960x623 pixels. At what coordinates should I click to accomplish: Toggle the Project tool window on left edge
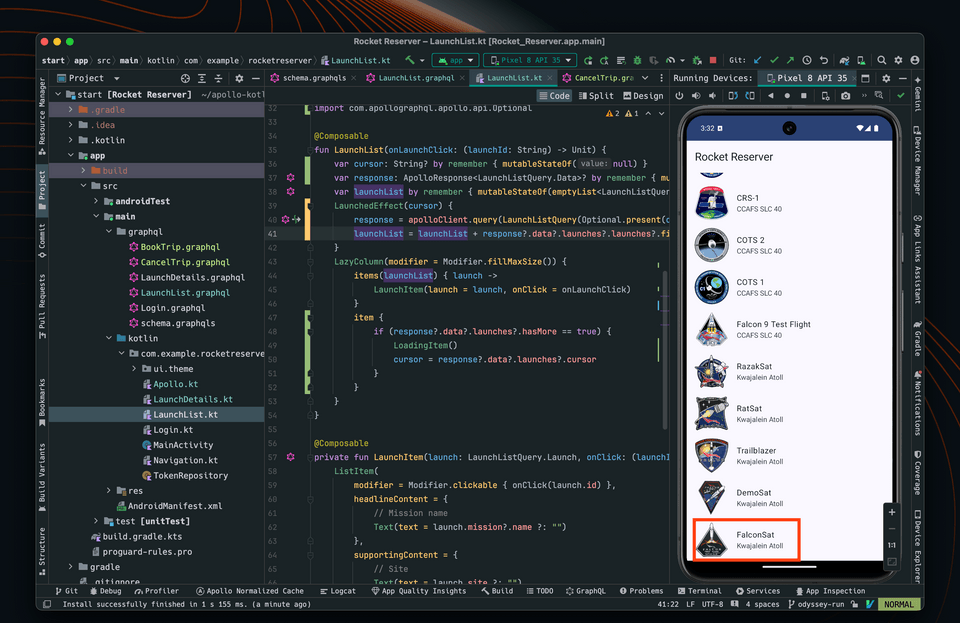pos(42,190)
